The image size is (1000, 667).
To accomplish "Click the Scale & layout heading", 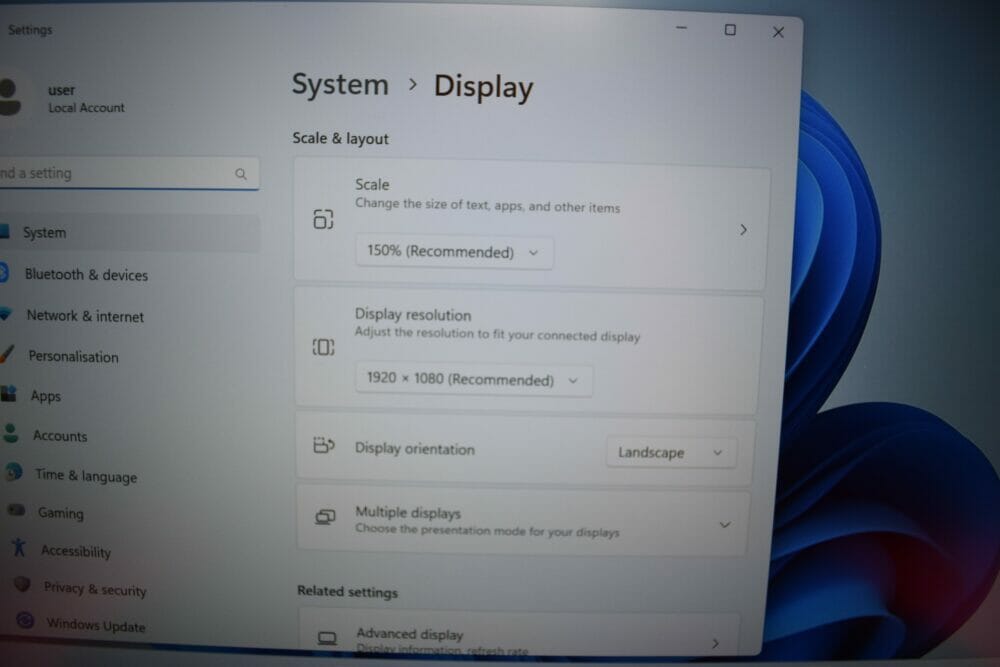I will click(340, 138).
